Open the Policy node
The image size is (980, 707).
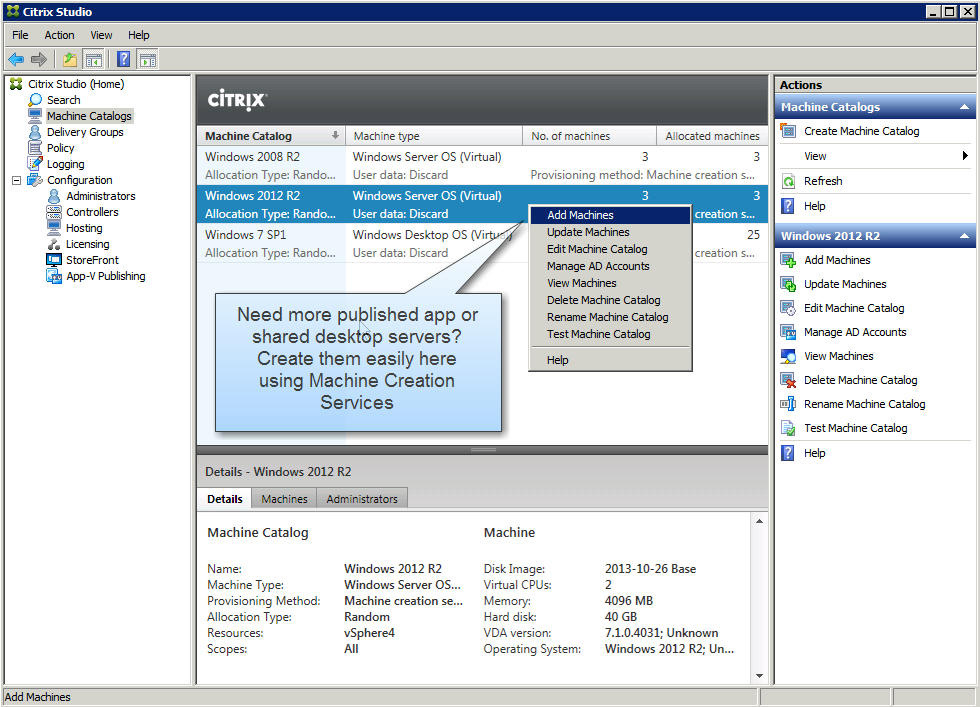click(61, 148)
